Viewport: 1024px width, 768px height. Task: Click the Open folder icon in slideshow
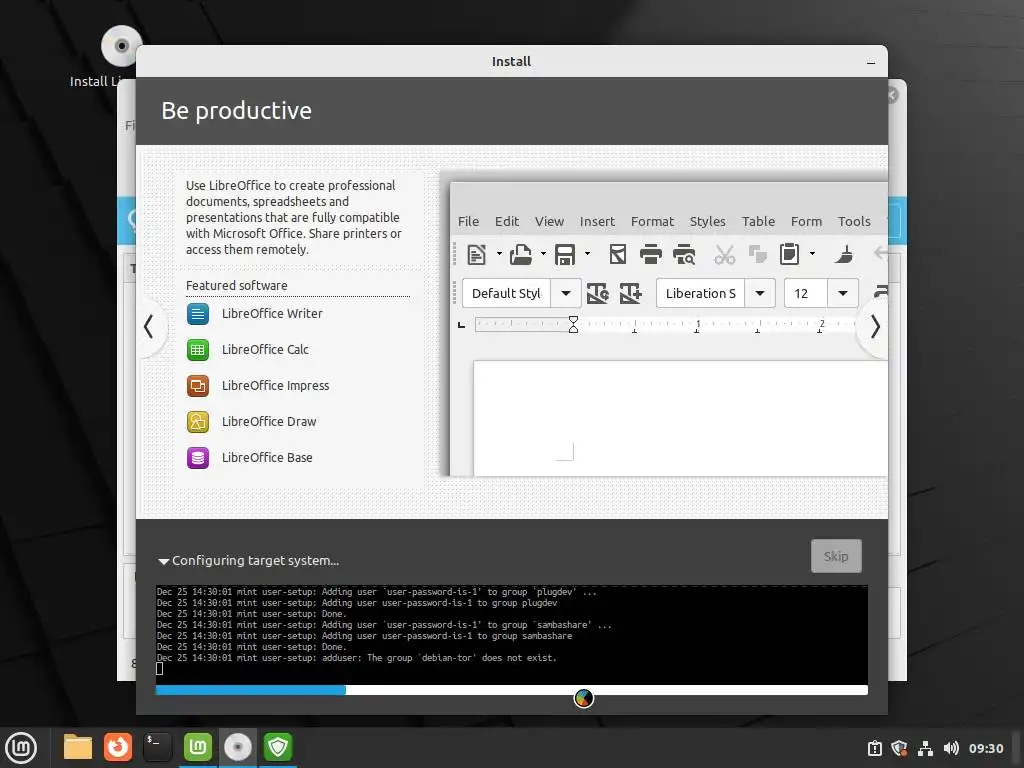(x=520, y=254)
